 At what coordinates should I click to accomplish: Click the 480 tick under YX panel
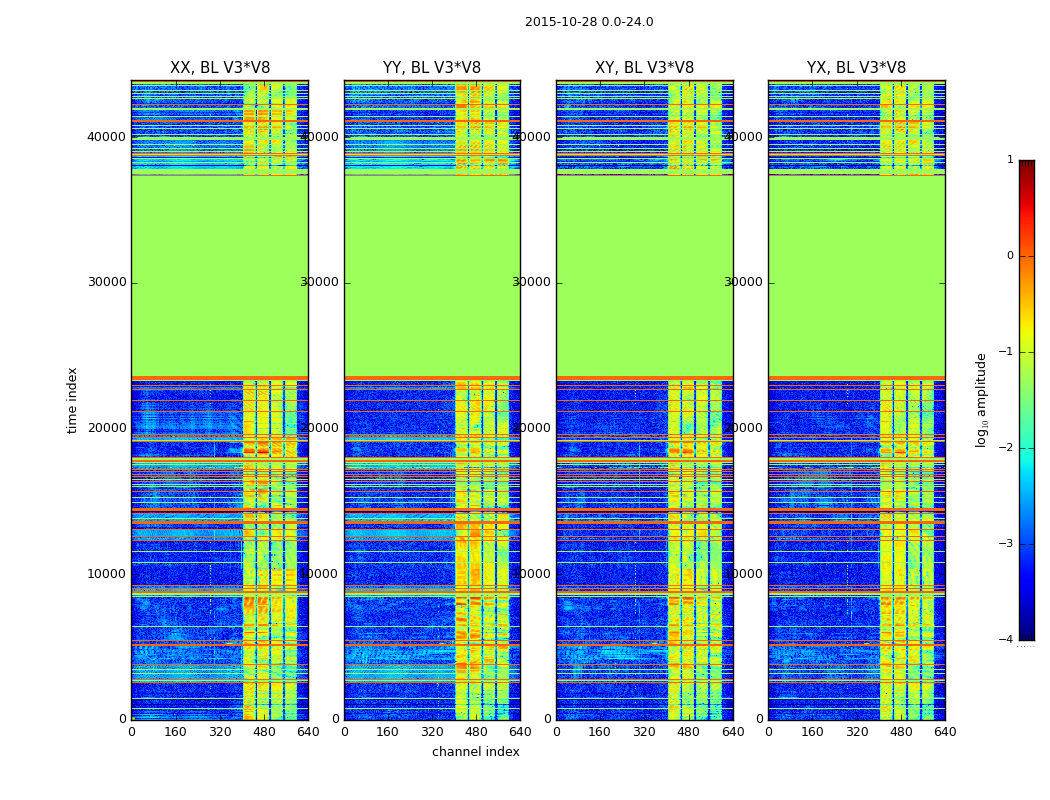pos(901,732)
